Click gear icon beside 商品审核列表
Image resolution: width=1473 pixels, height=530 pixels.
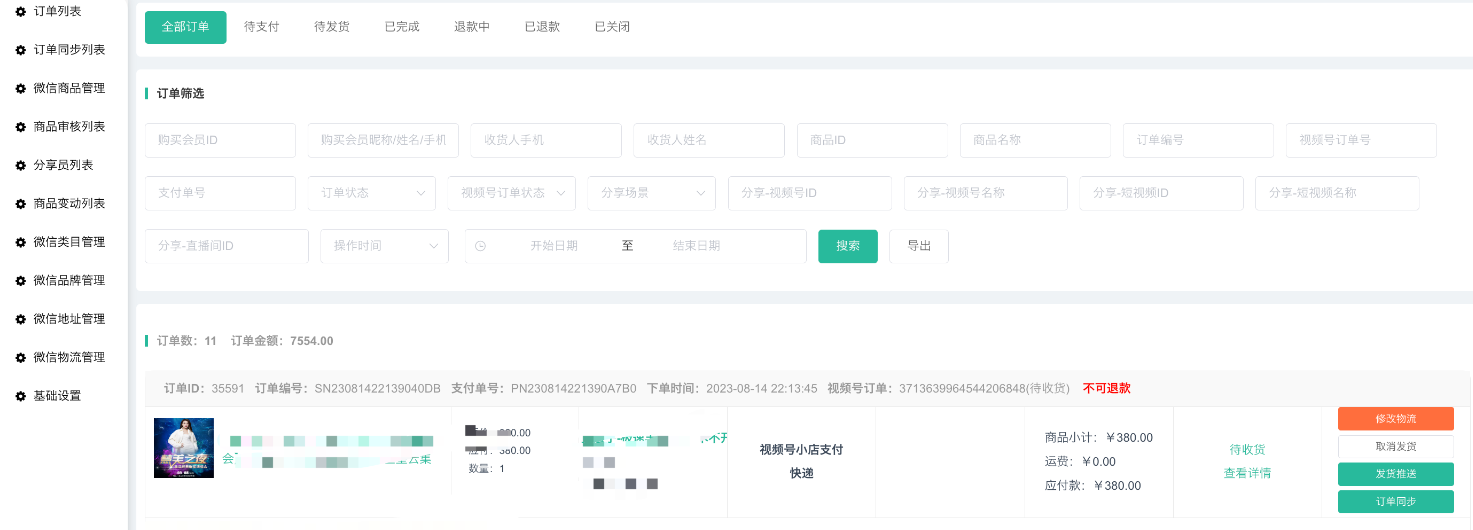point(20,127)
